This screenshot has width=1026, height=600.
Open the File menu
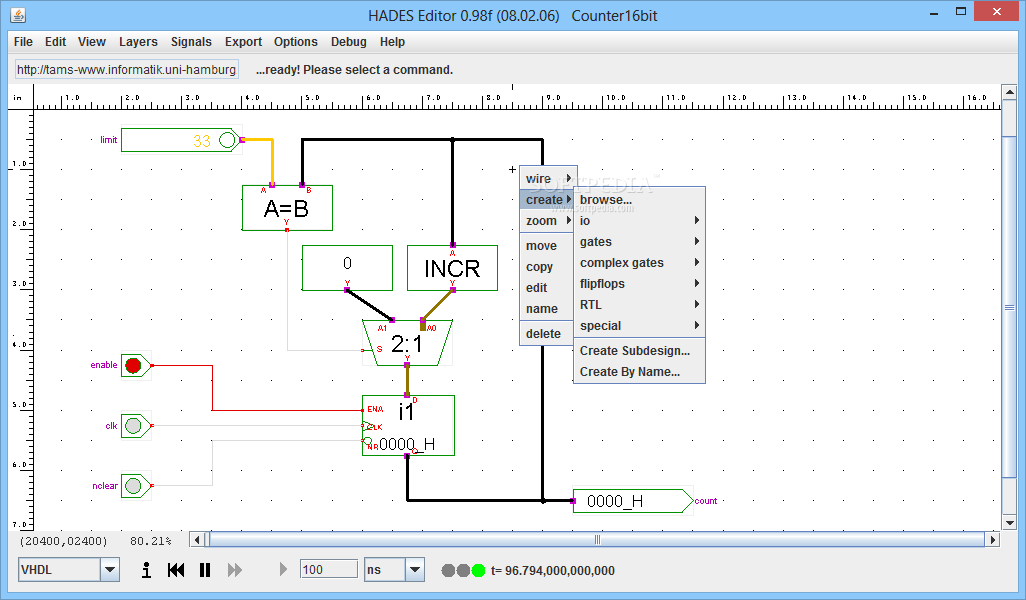click(23, 42)
